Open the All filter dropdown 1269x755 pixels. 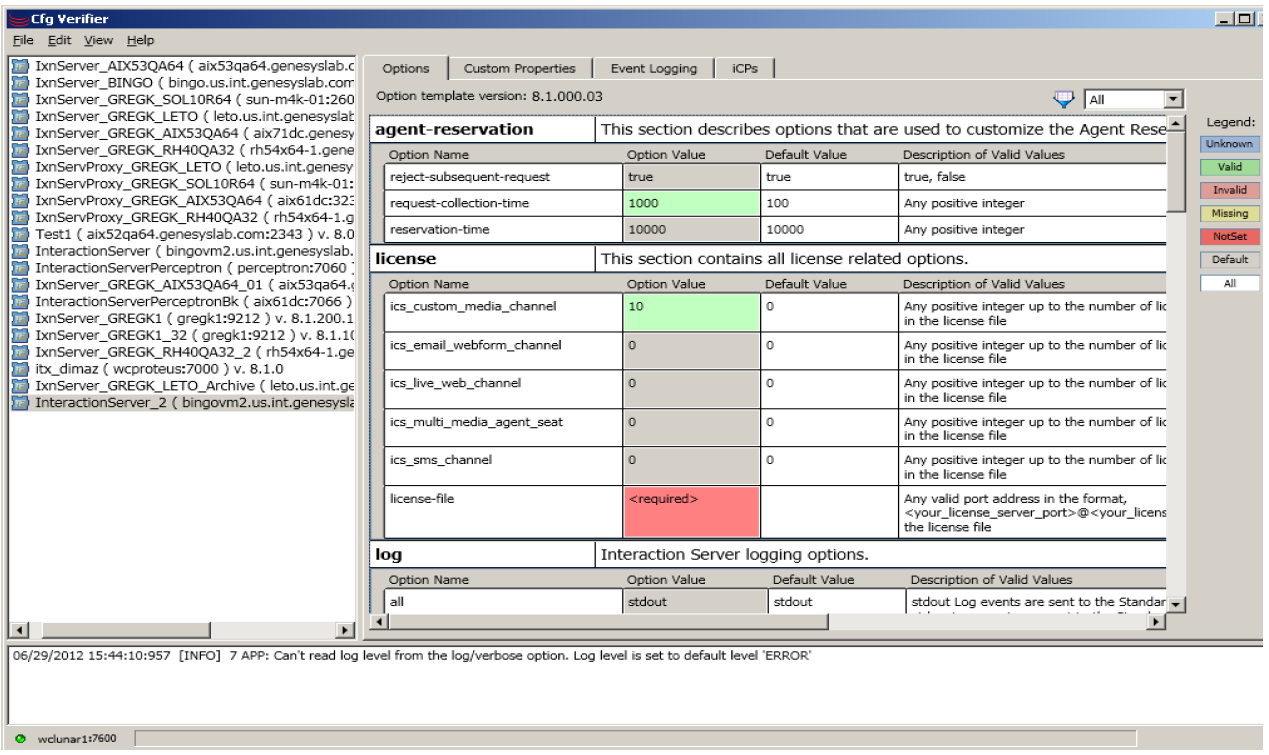tap(1174, 100)
